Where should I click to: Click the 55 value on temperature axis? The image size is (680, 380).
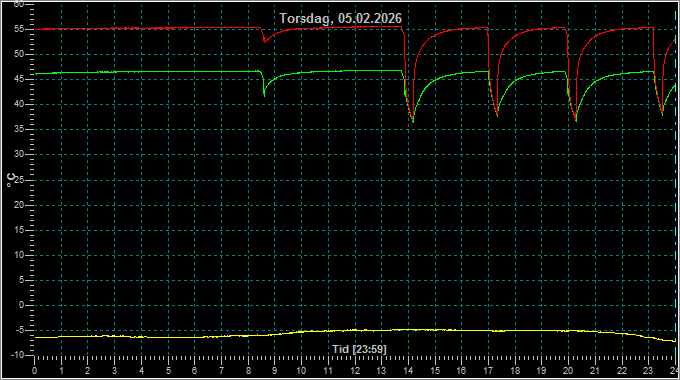pos(19,29)
